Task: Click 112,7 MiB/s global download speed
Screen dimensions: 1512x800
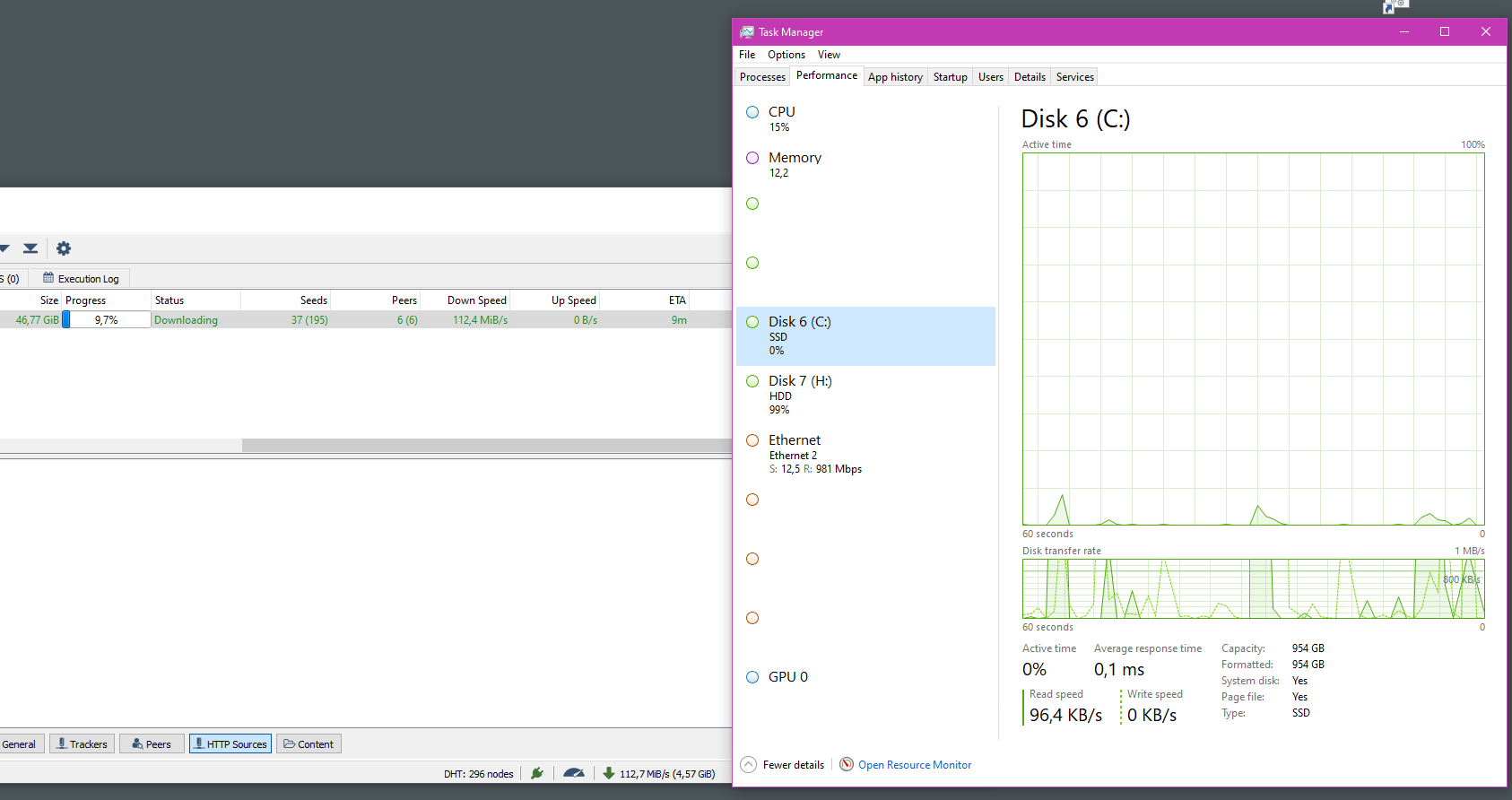Action: click(x=667, y=774)
